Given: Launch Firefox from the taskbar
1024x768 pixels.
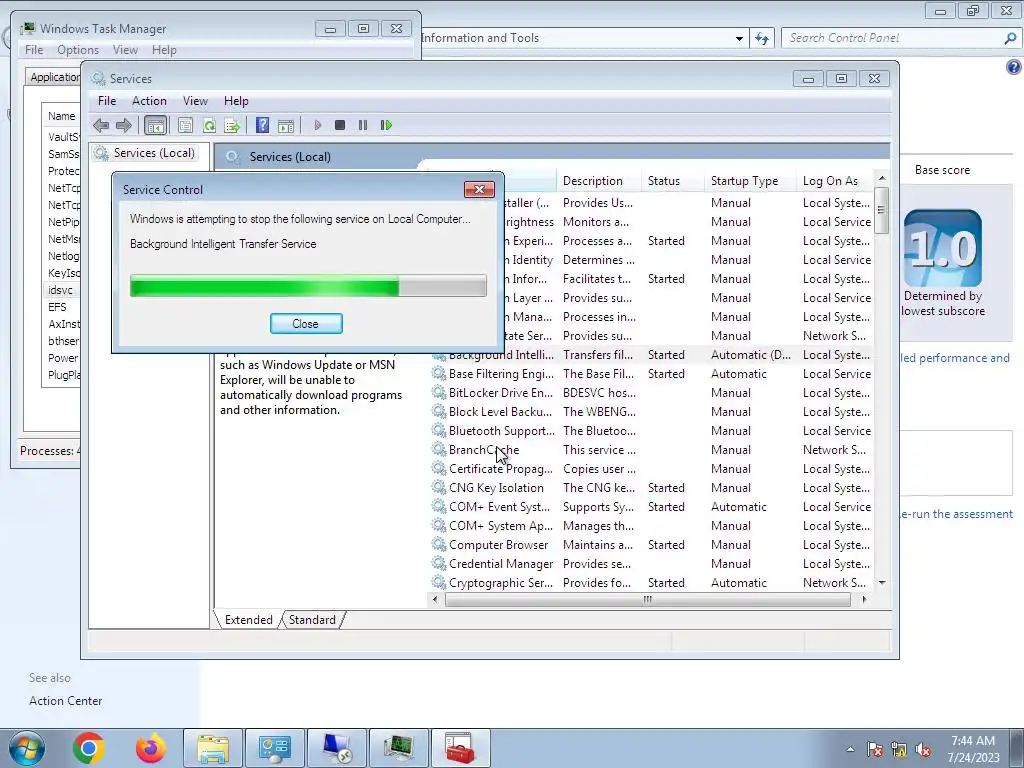Looking at the screenshot, I should [x=151, y=748].
